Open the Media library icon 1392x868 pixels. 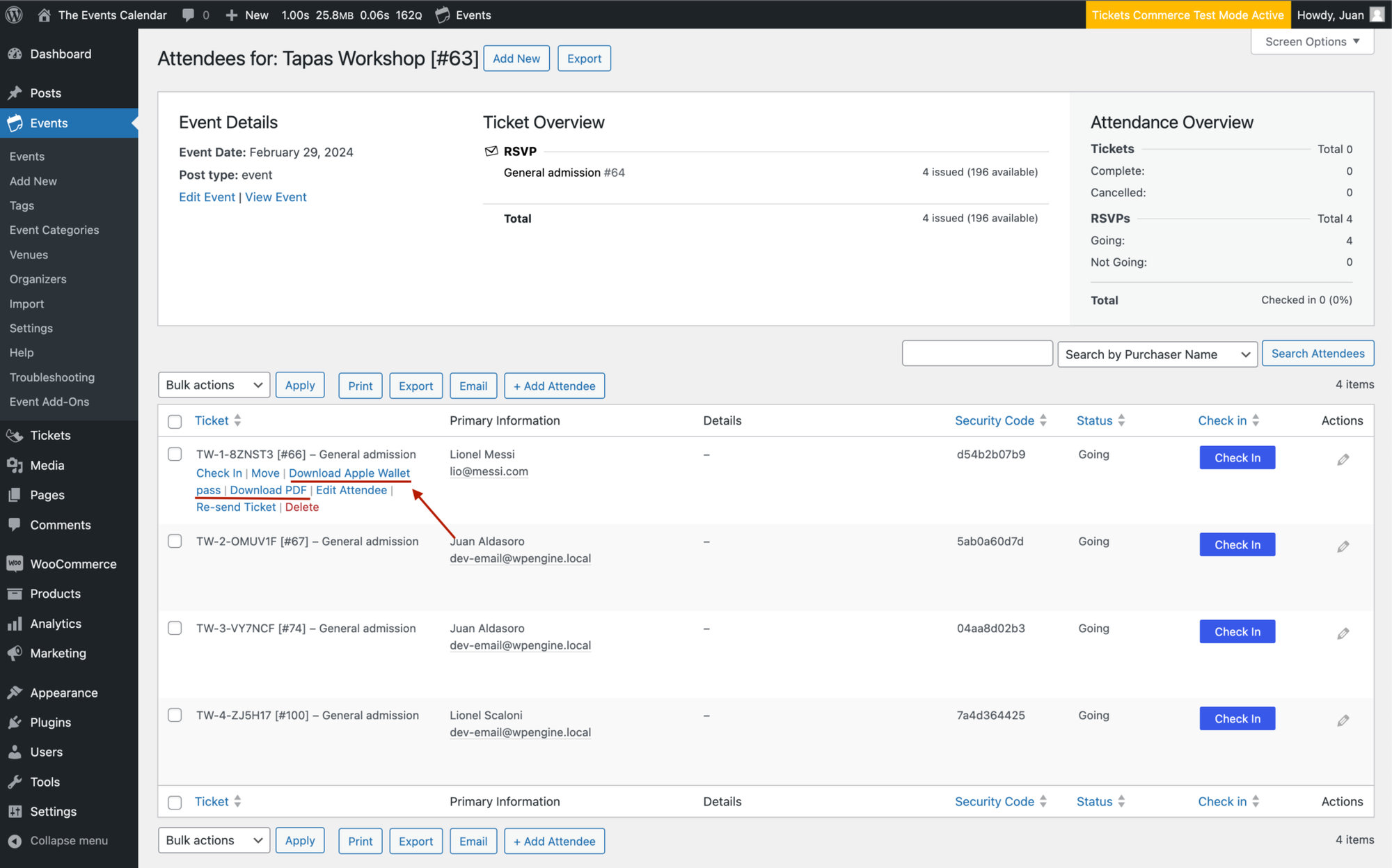(x=15, y=465)
